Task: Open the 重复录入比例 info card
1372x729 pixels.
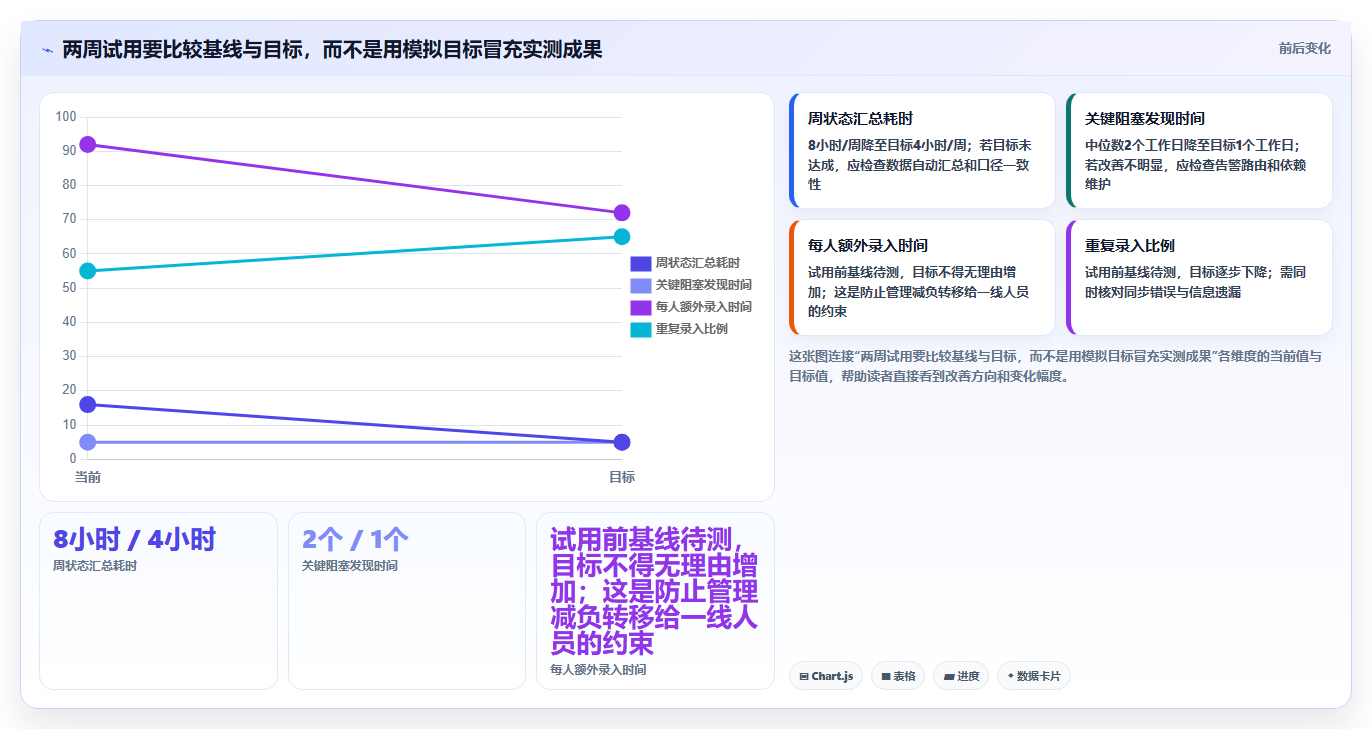Action: 1199,277
